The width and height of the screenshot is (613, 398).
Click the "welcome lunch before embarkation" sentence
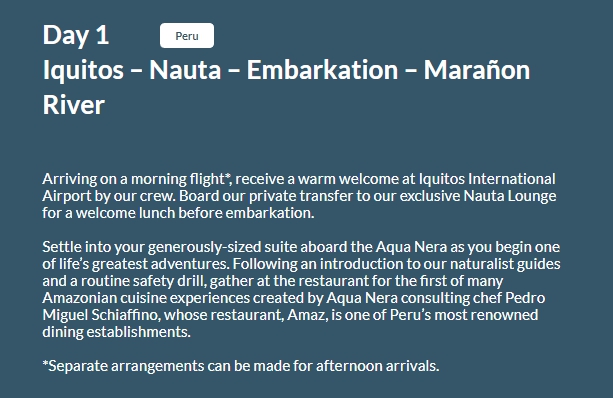pos(195,213)
